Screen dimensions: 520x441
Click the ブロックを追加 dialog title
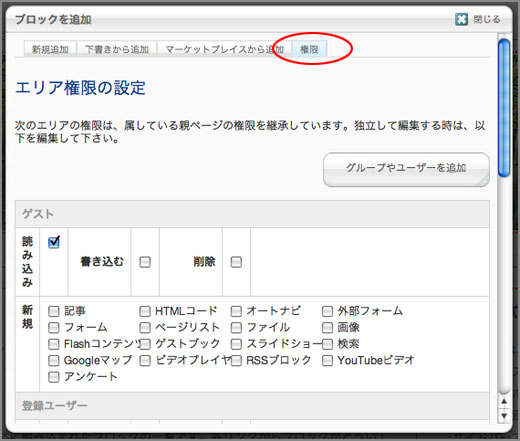(53, 20)
